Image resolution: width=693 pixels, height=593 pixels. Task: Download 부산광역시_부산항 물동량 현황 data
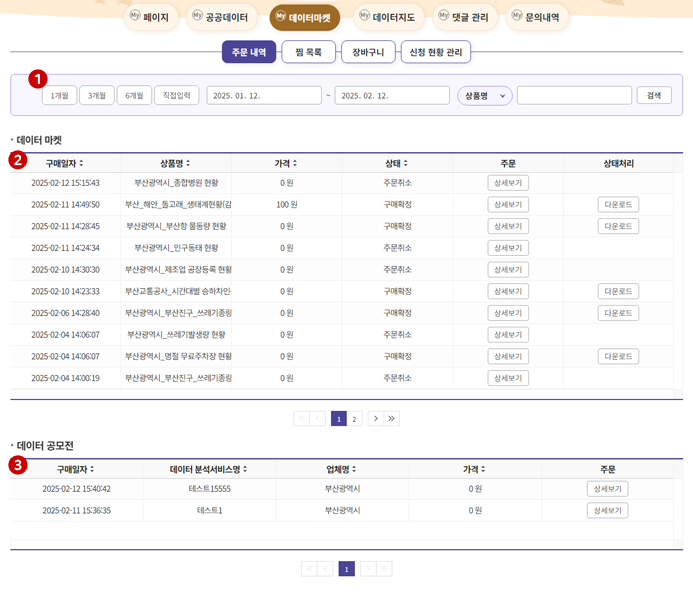coord(618,226)
